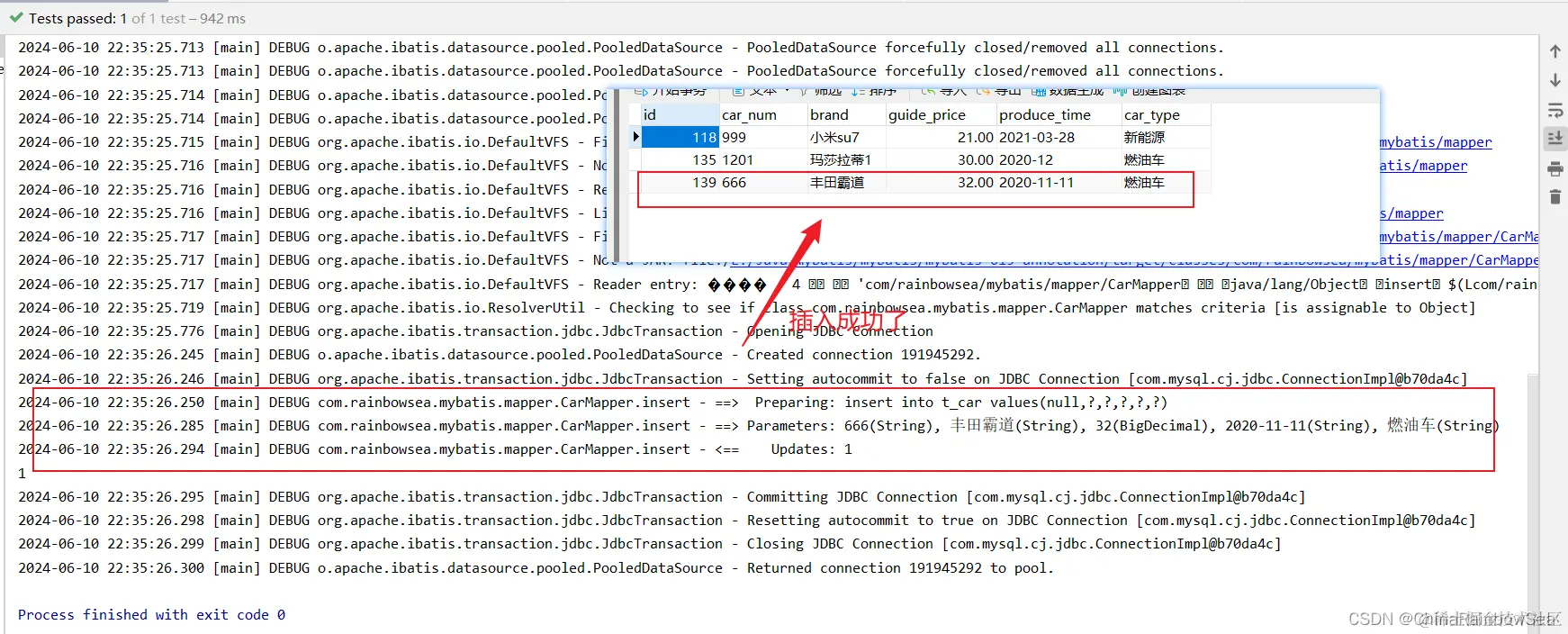Open the mybatis/mapper/CarMa link in the console

point(1459,237)
